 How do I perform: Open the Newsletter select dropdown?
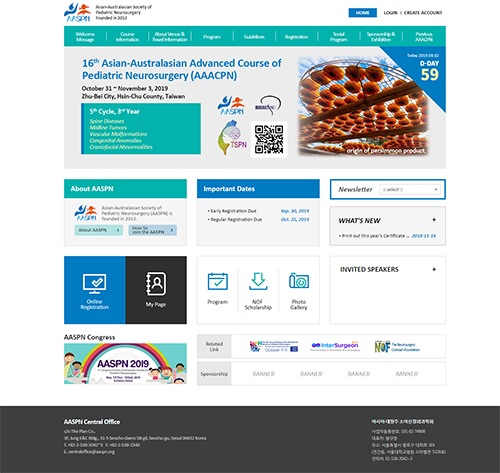(410, 189)
